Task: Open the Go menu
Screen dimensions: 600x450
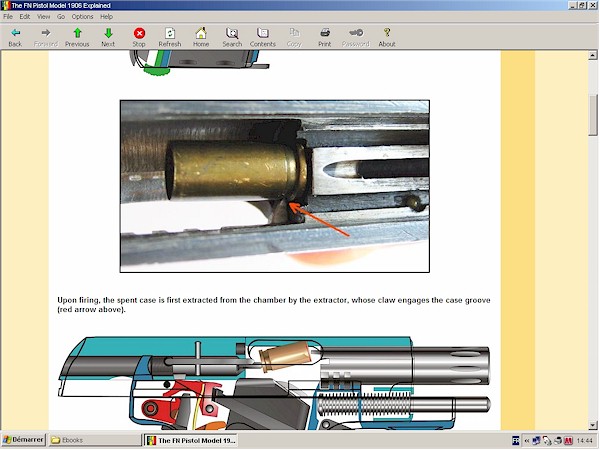Action: pyautogui.click(x=61, y=16)
